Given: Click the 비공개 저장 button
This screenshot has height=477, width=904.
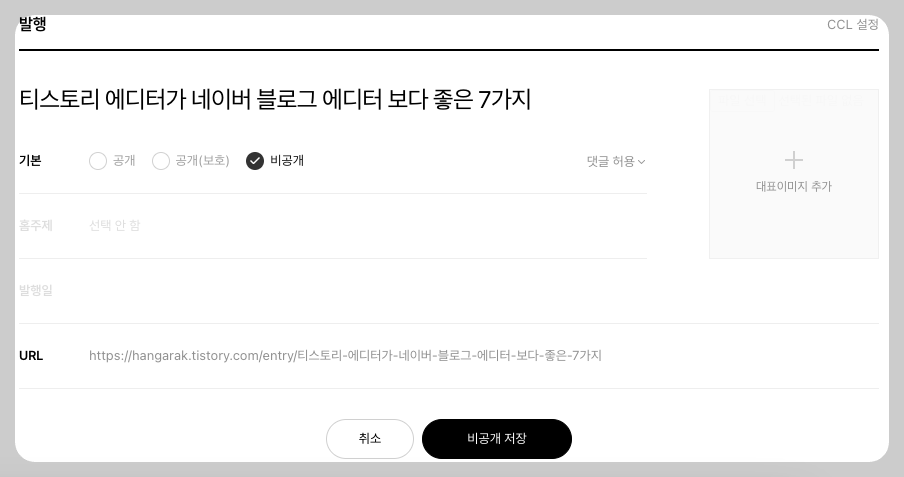Looking at the screenshot, I should tap(497, 439).
